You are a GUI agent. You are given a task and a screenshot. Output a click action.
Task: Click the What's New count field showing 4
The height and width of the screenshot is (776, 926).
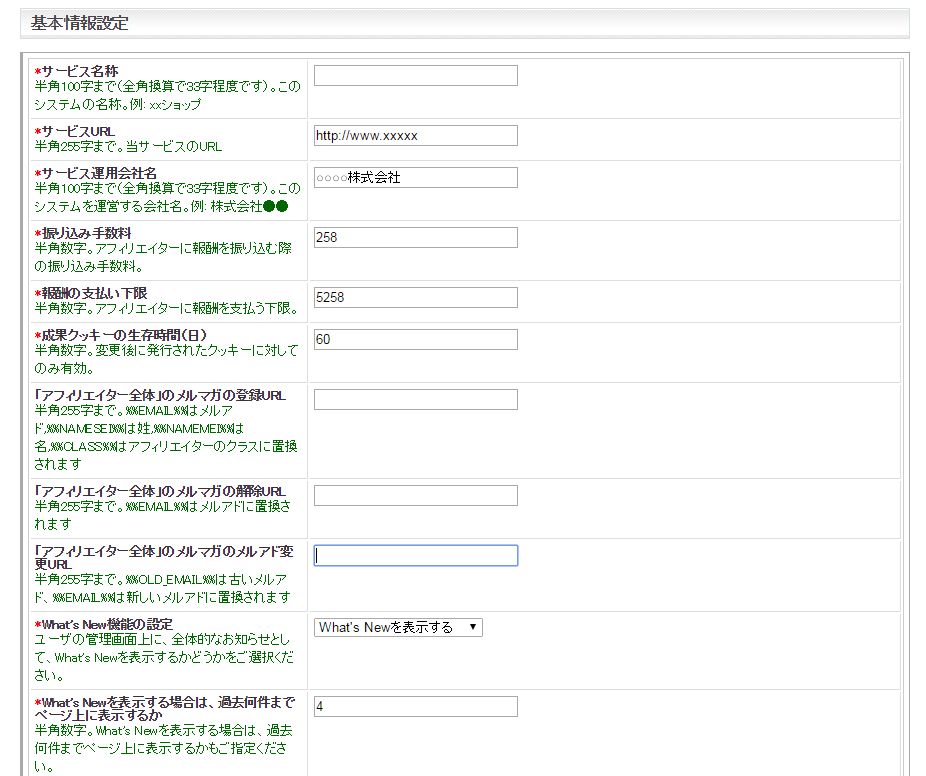[x=415, y=707]
